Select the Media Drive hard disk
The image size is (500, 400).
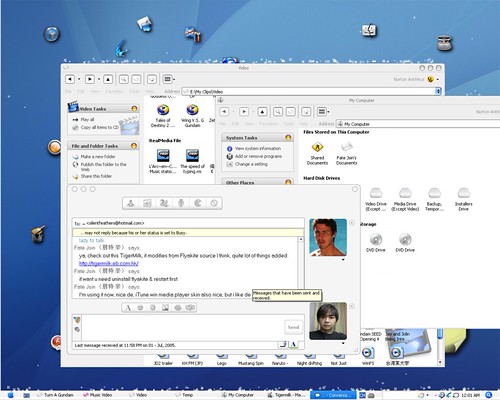click(x=405, y=199)
